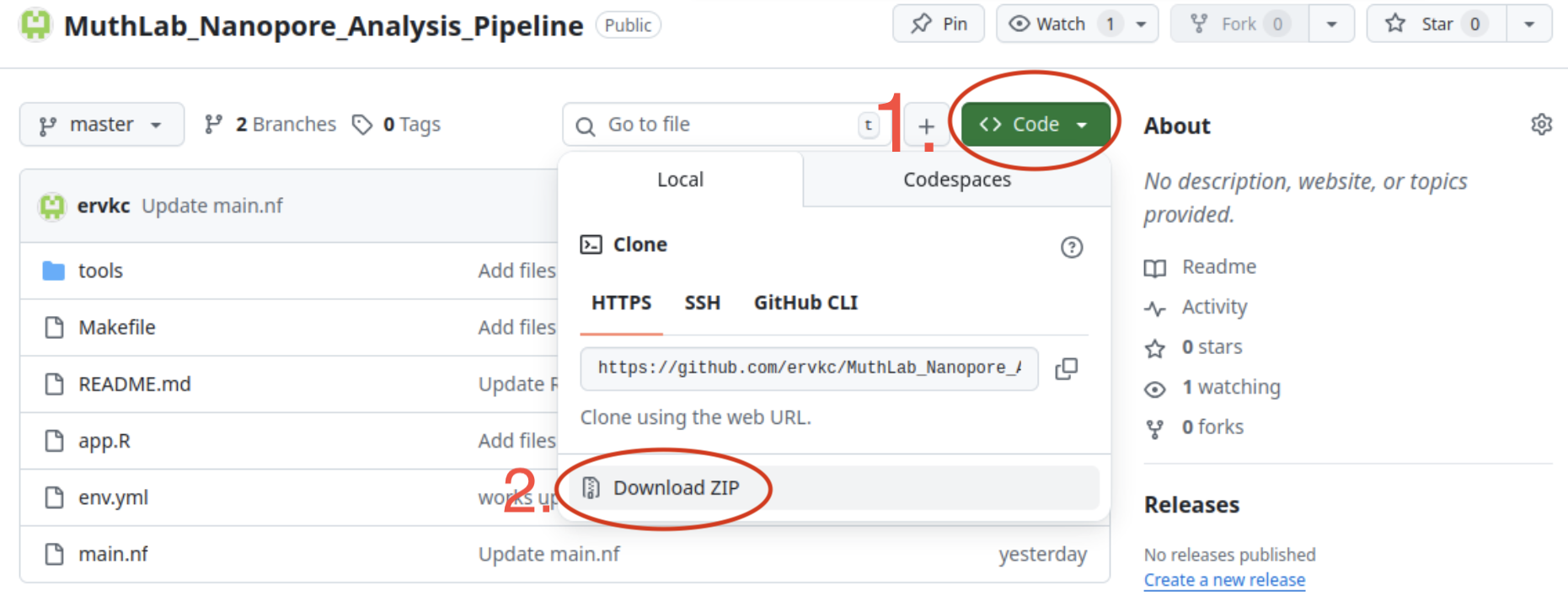Select the SSH clone option
Screen dimensions: 1568x596
pyautogui.click(x=703, y=303)
